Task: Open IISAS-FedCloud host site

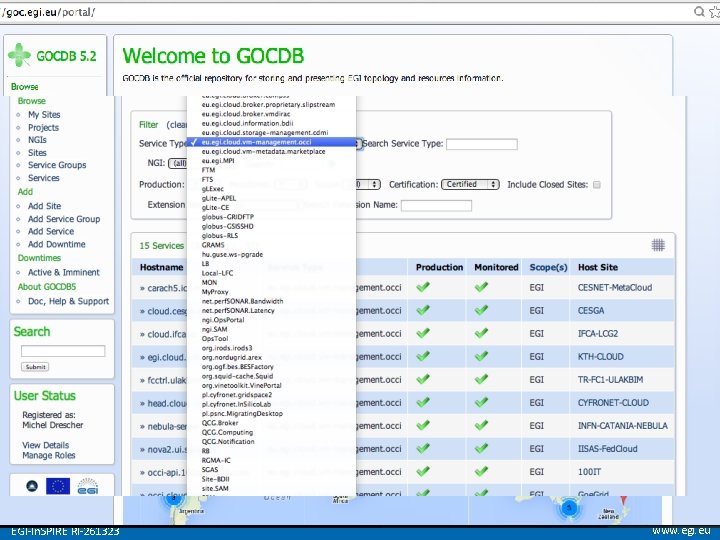Action: [x=608, y=449]
